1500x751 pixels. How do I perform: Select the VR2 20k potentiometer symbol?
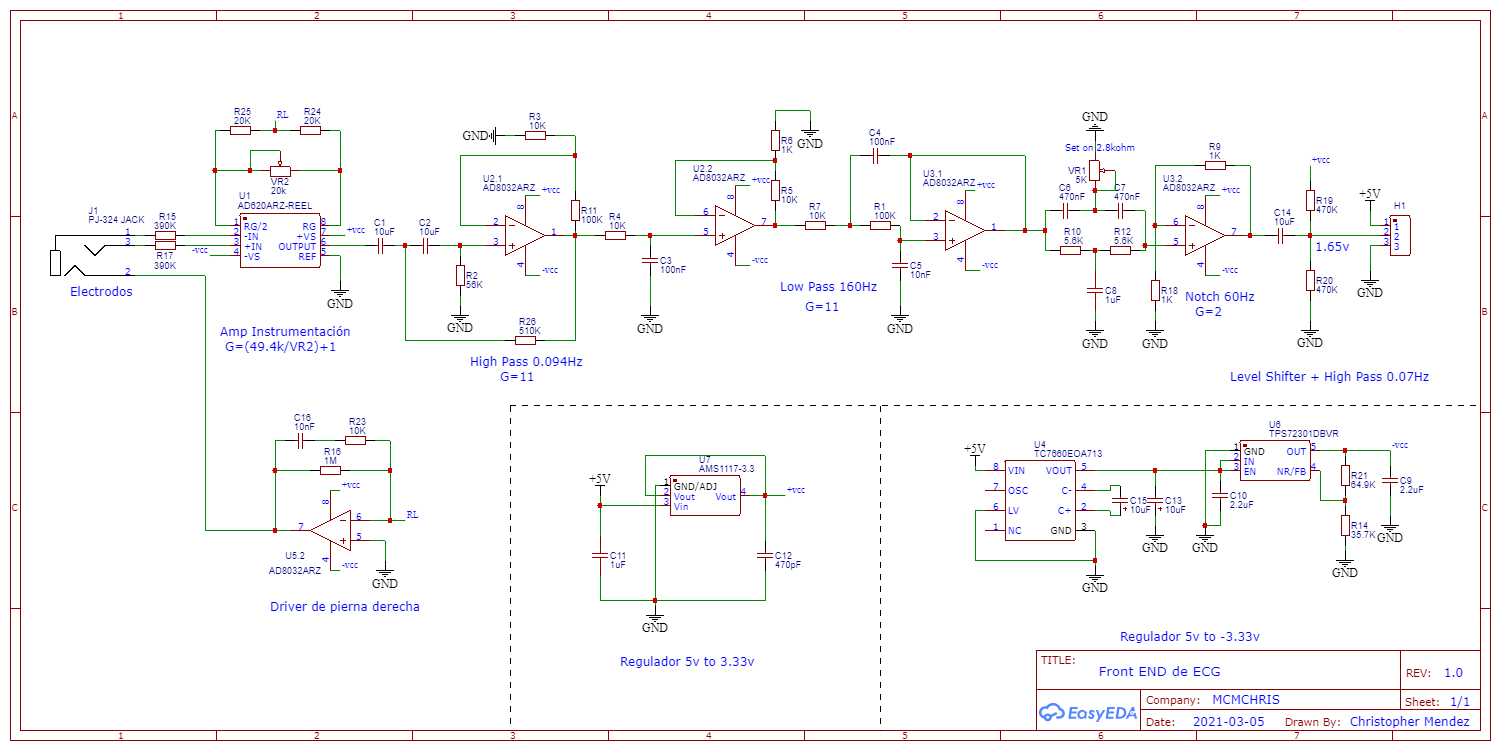pyautogui.click(x=279, y=170)
